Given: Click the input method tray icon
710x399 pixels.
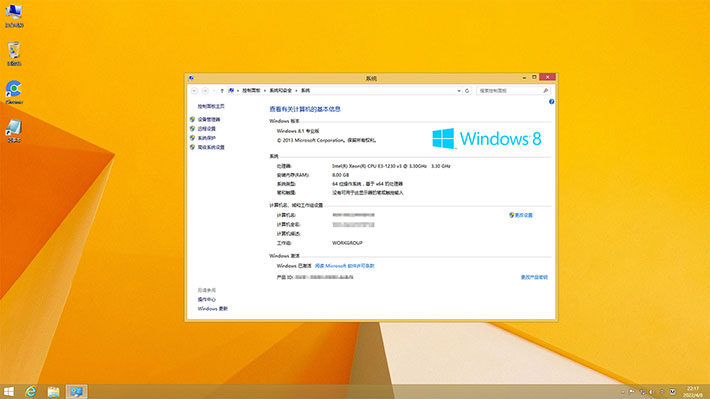Looking at the screenshot, I should tap(673, 392).
